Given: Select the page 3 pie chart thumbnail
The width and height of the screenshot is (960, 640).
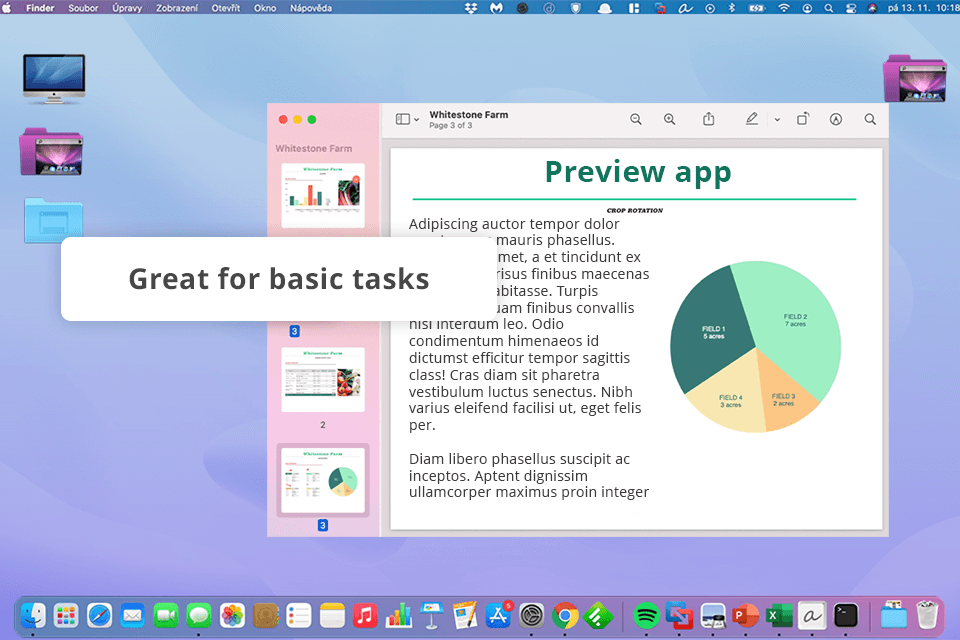Looking at the screenshot, I should (x=323, y=481).
